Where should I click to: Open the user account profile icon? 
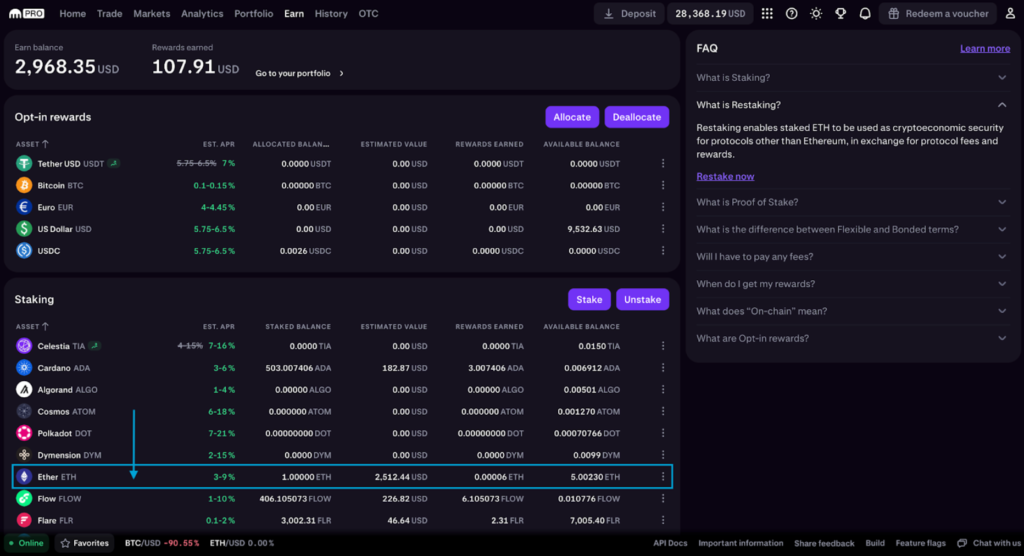point(1010,14)
